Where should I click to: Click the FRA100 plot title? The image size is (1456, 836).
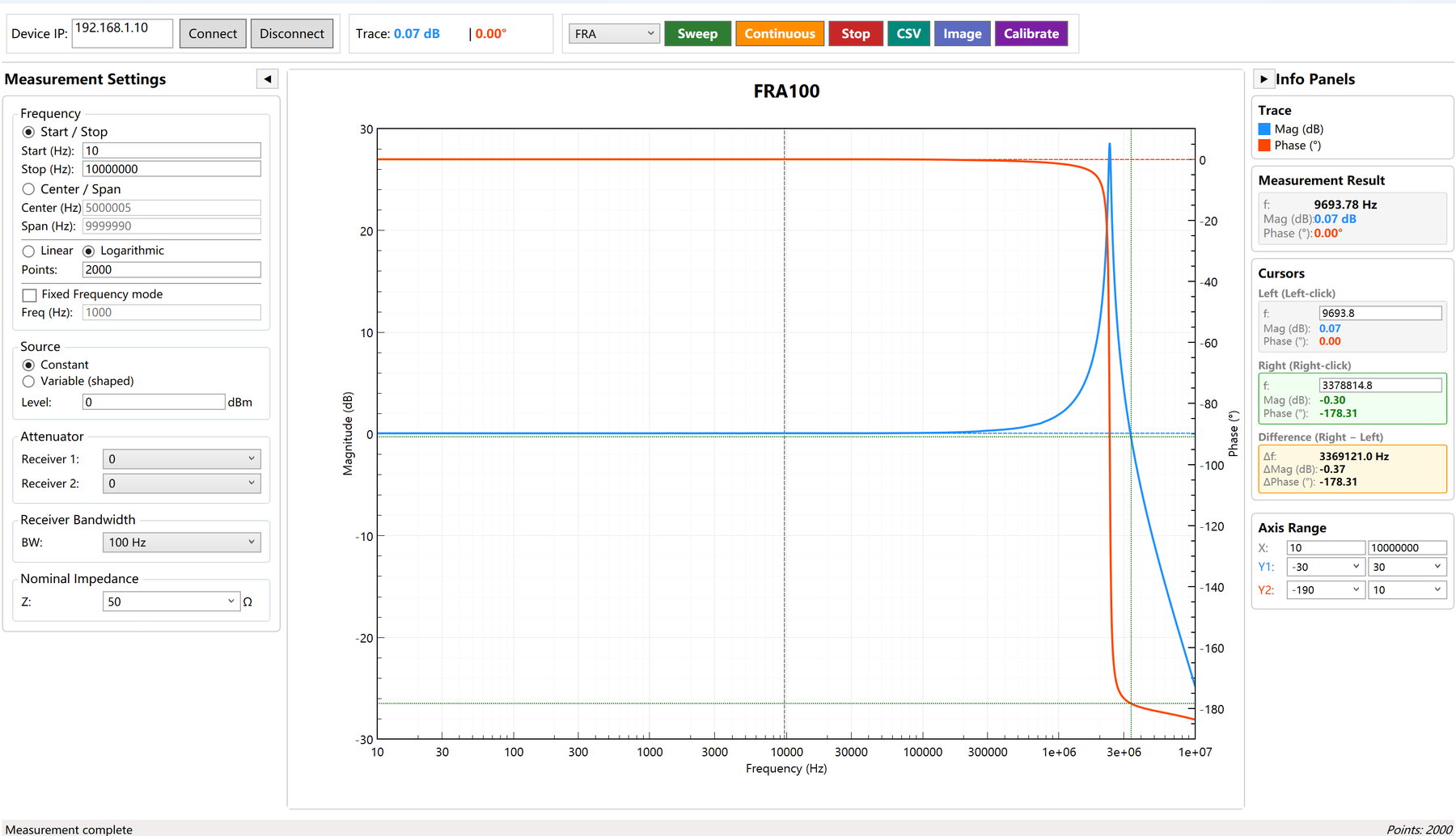[x=786, y=91]
